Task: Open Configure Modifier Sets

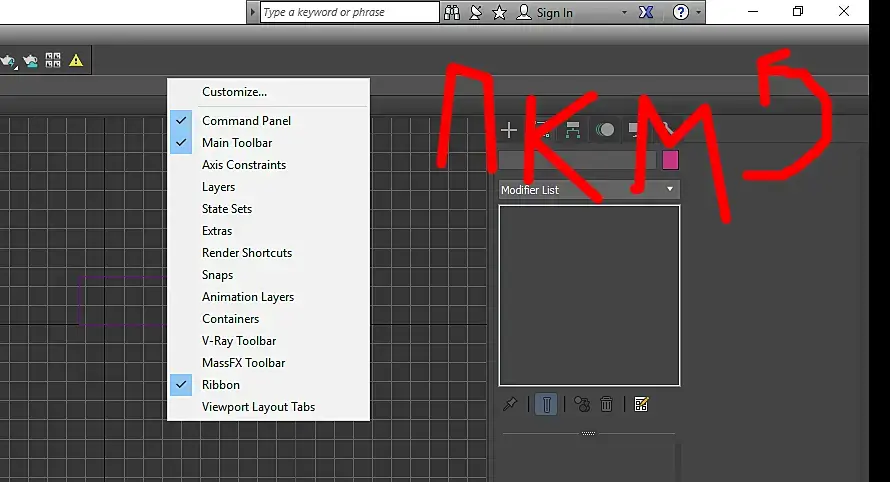Action: [x=641, y=404]
